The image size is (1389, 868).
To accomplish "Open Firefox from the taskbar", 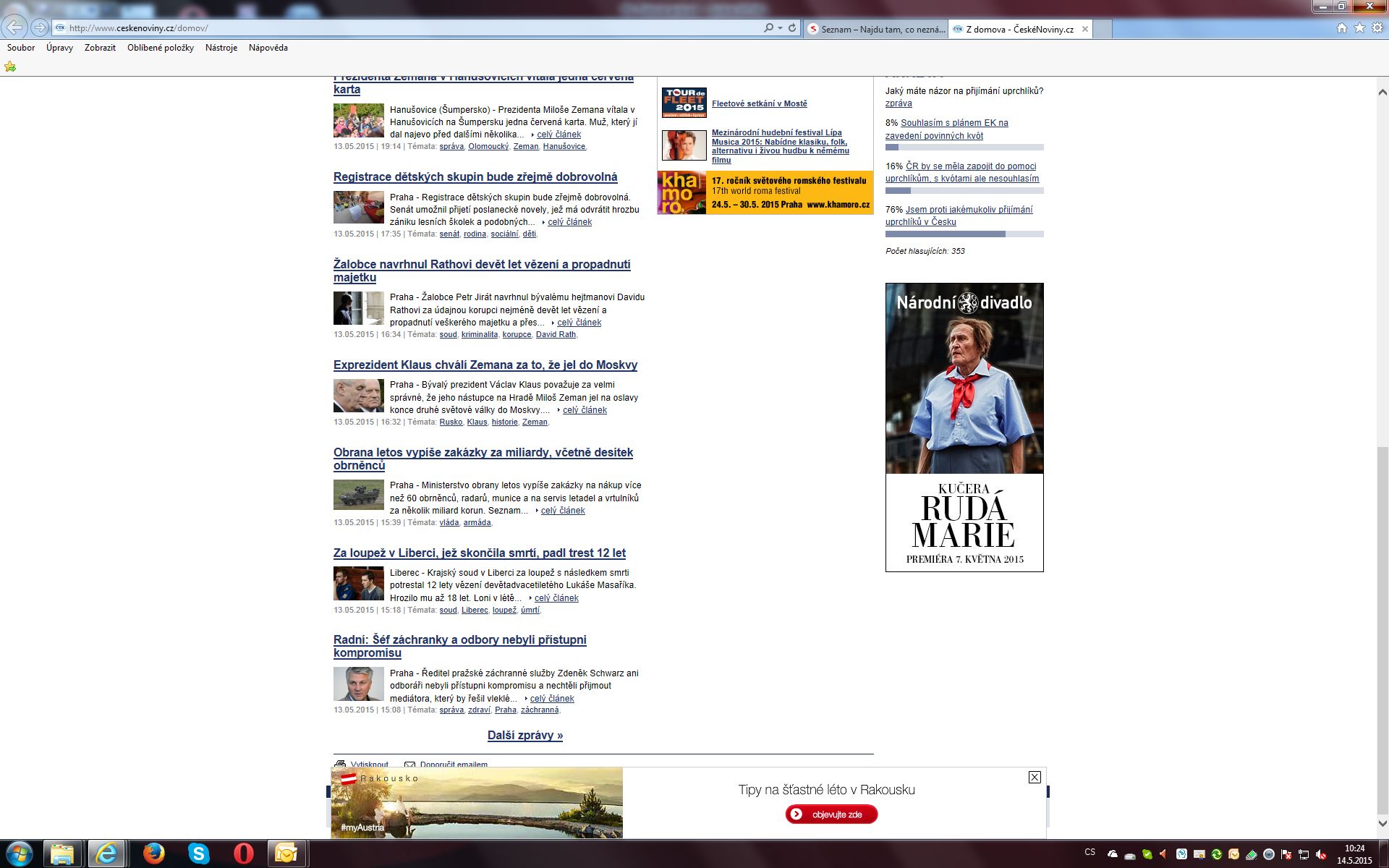I will coord(153,854).
